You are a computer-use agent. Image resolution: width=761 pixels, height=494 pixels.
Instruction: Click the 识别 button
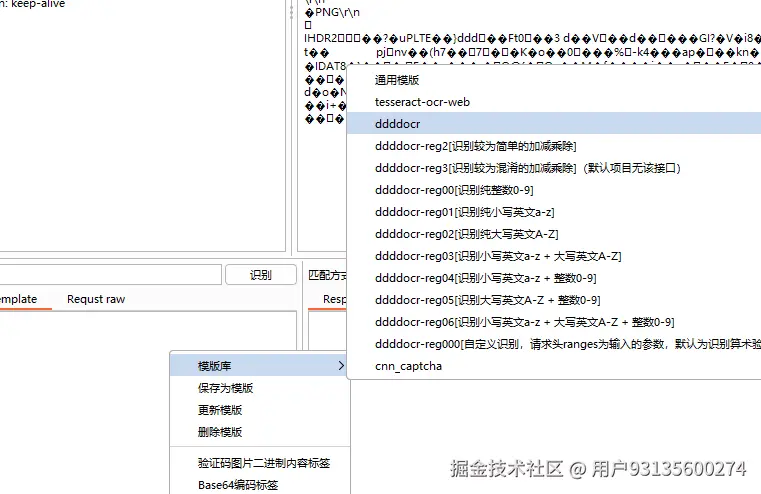261,275
